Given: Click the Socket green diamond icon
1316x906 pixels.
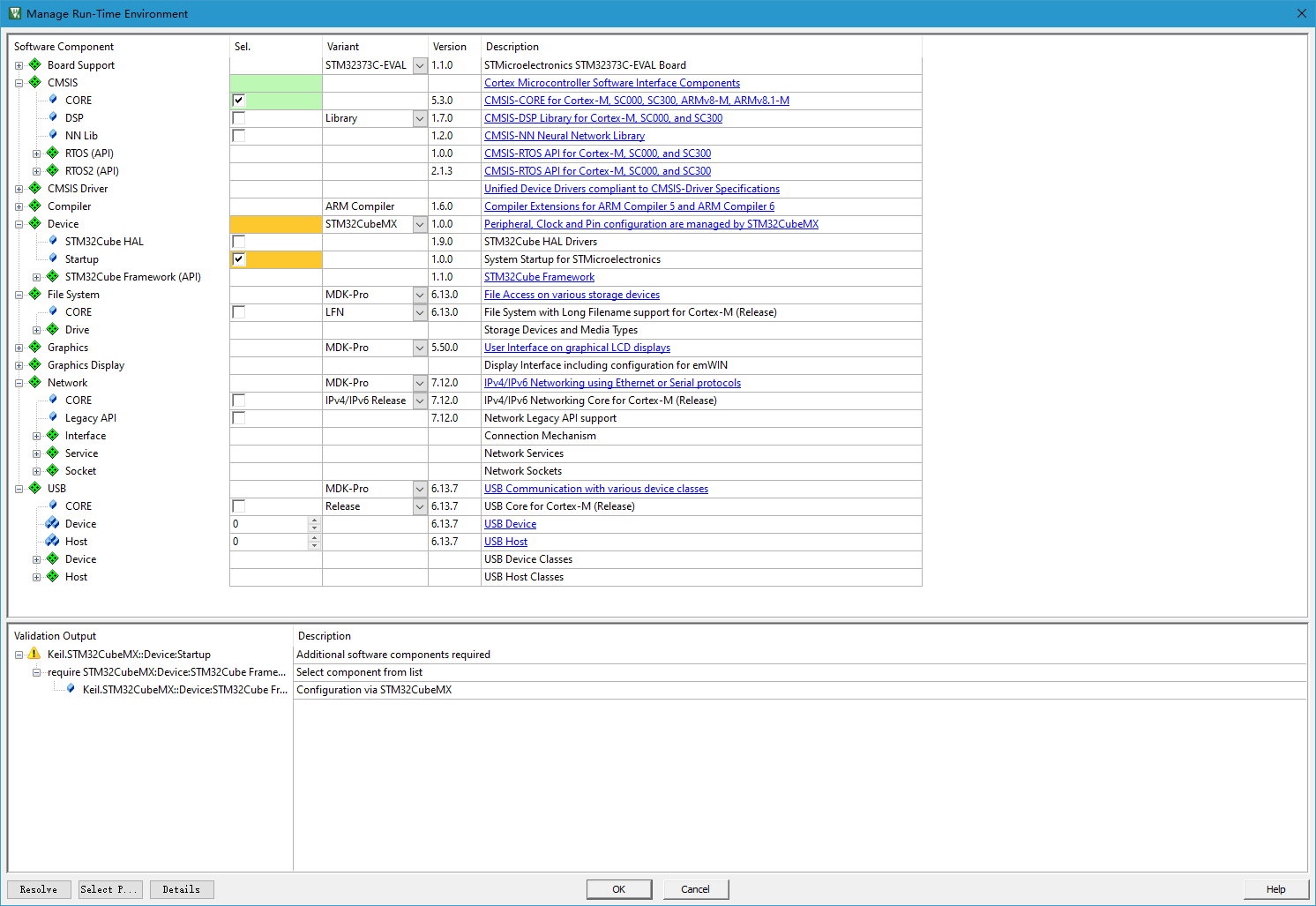Looking at the screenshot, I should click(53, 470).
